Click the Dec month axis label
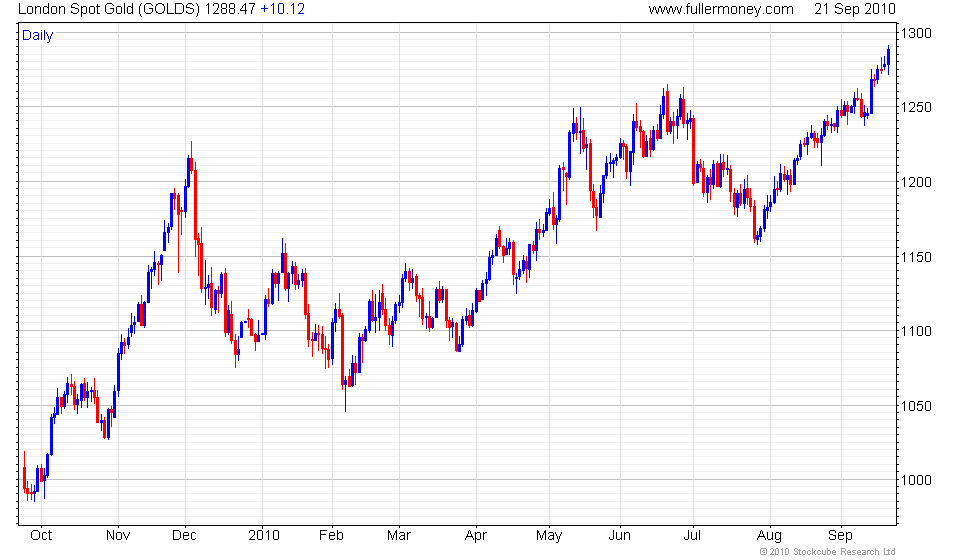980x560 pixels. coord(184,535)
